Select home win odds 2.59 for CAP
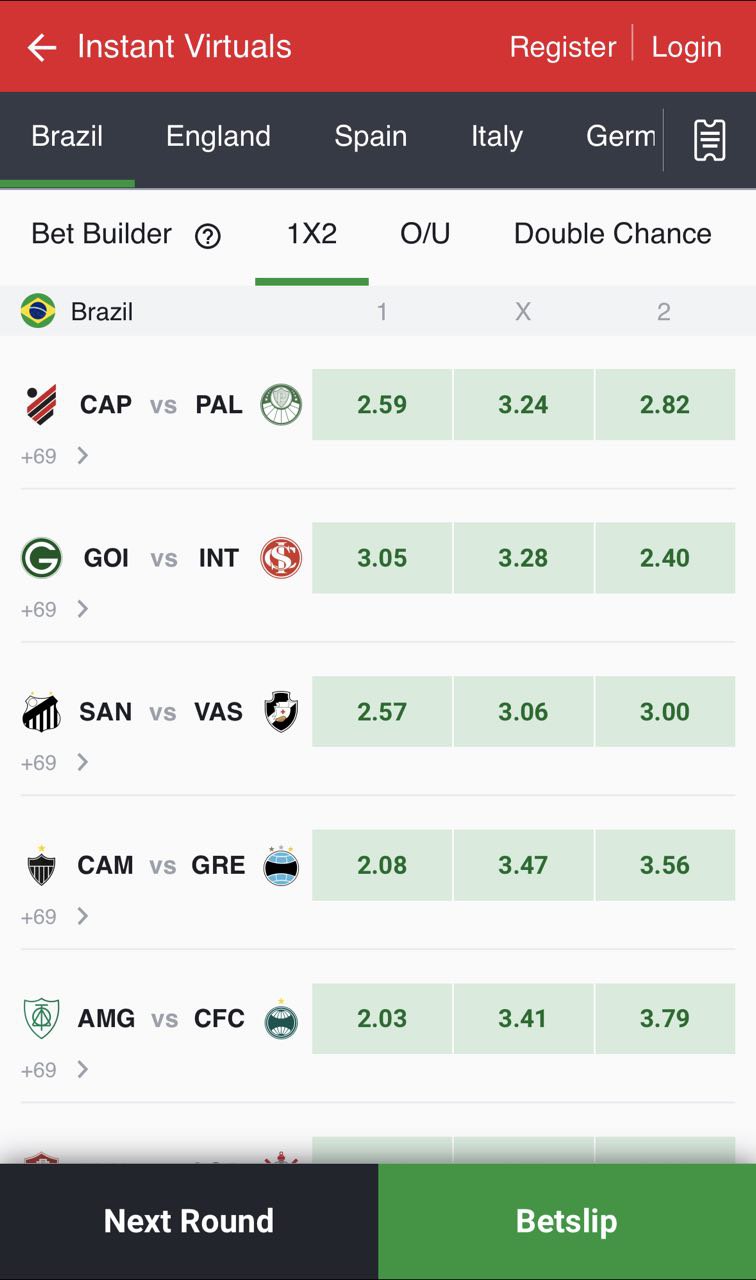756x1280 pixels. point(382,405)
